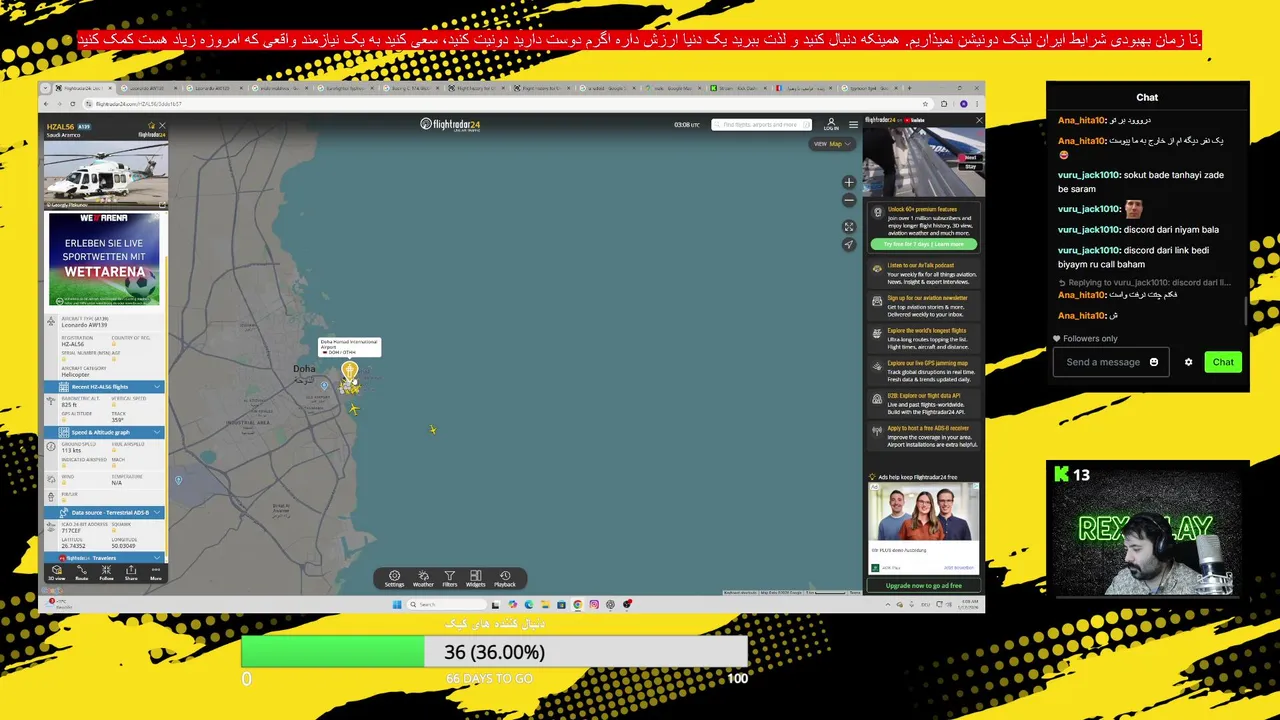The width and height of the screenshot is (1280, 720).
Task: Share the selected flight
Action: click(x=131, y=573)
